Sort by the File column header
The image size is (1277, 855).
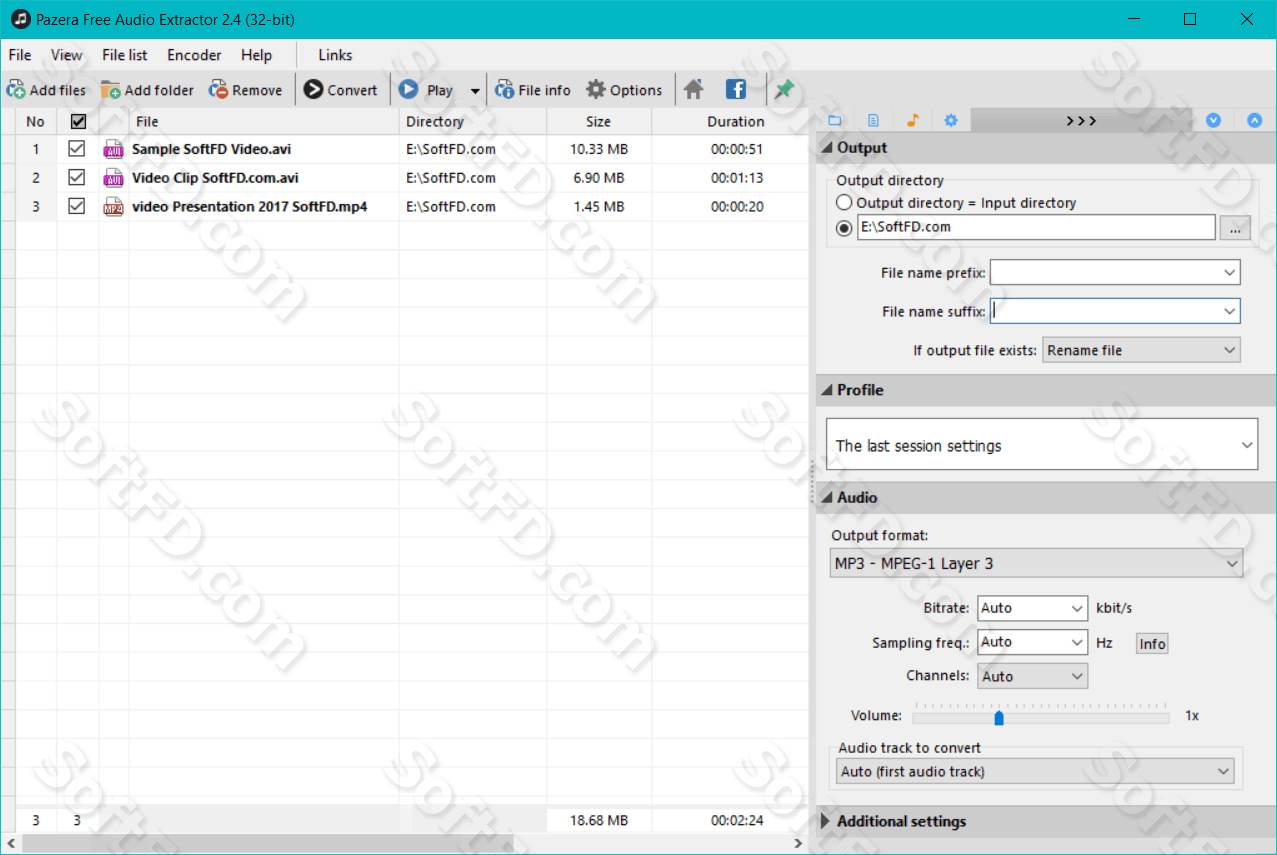264,121
